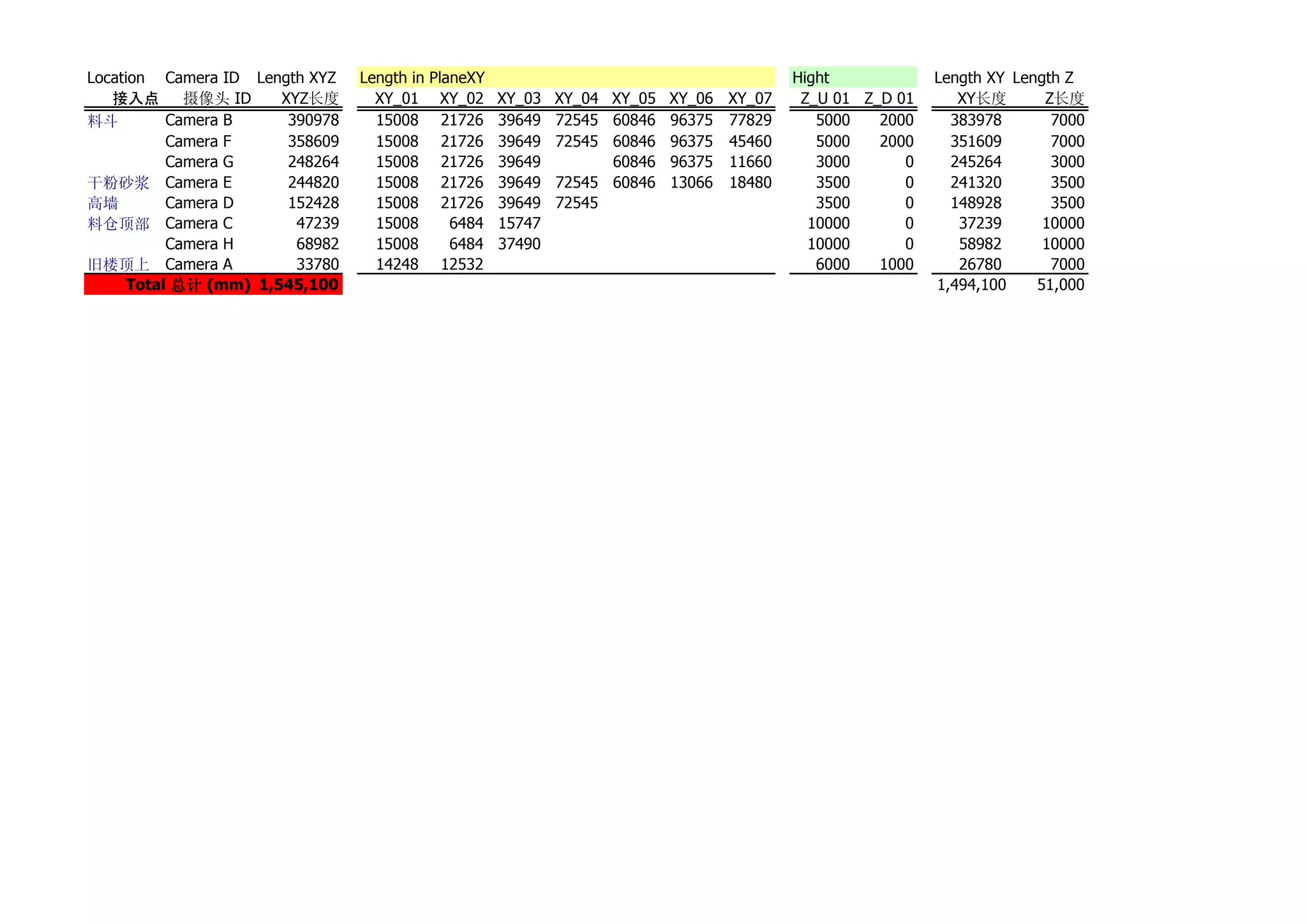
Task: Select the Camera F cell
Action: [198, 141]
